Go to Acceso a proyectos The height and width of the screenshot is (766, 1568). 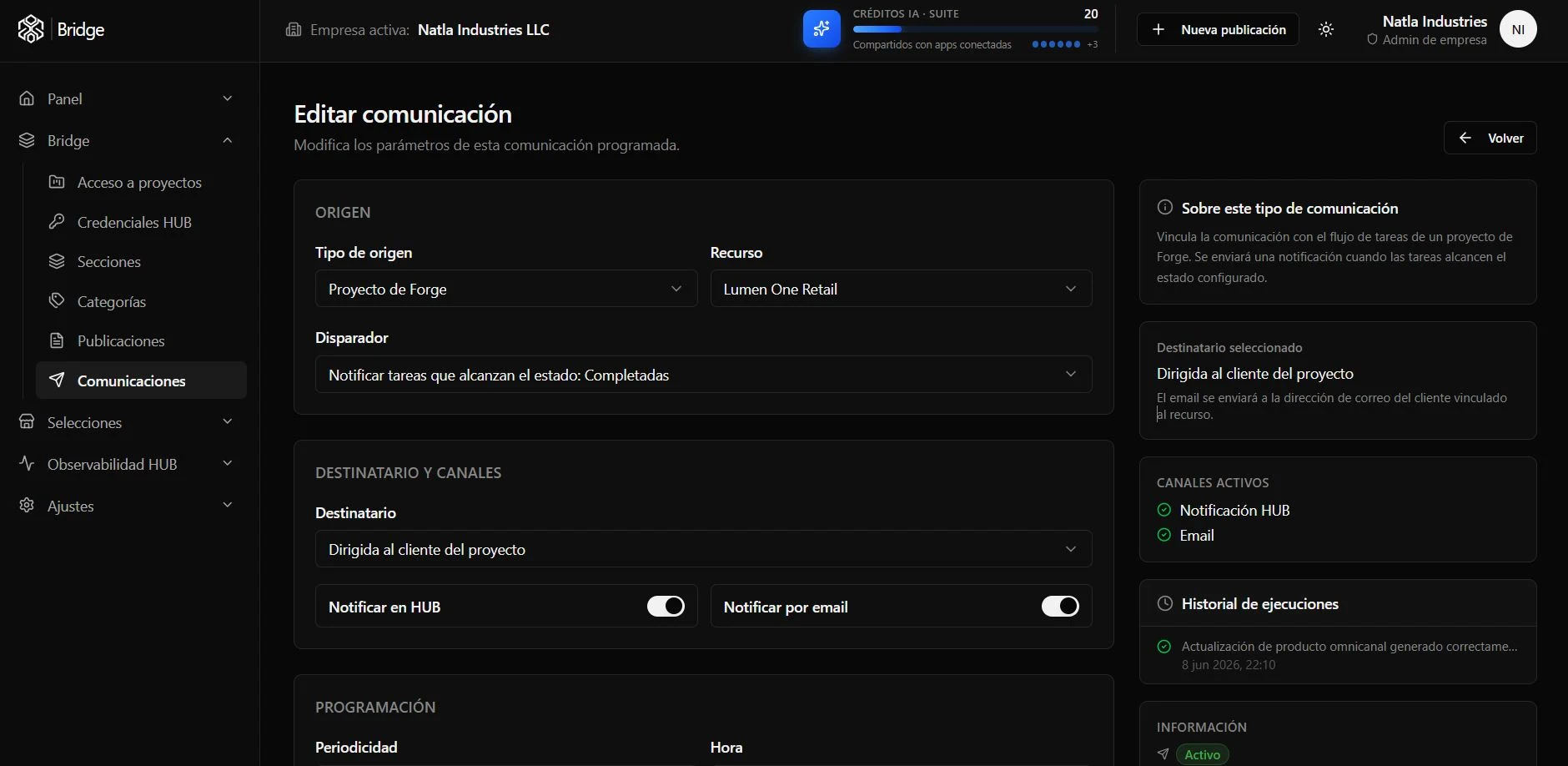tap(141, 182)
